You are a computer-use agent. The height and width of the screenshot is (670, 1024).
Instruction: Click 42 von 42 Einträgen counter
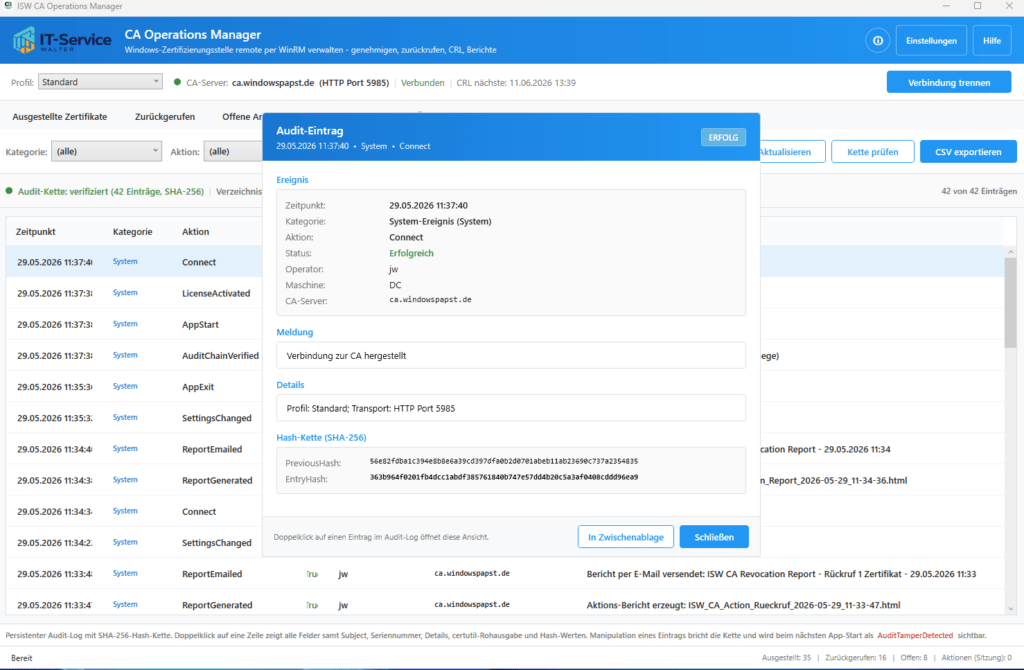[979, 191]
